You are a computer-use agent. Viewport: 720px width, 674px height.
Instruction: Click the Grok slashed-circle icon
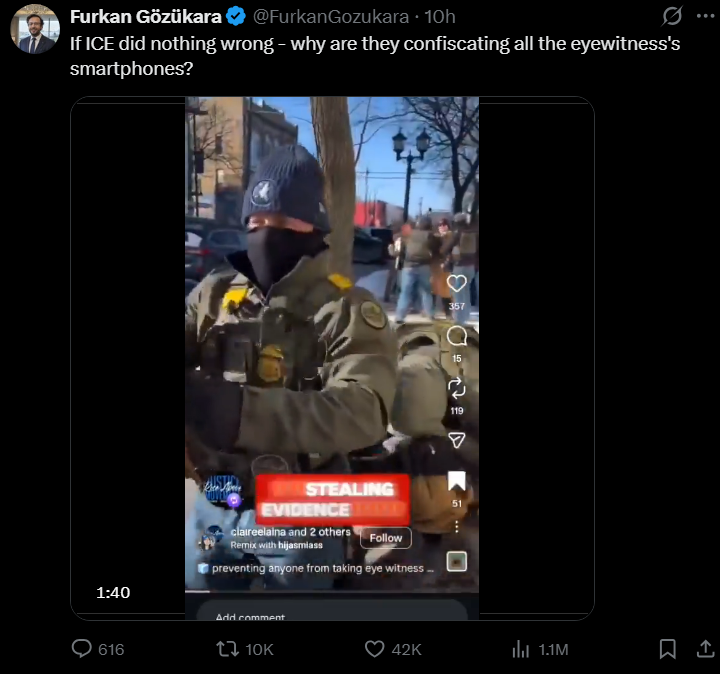point(672,16)
